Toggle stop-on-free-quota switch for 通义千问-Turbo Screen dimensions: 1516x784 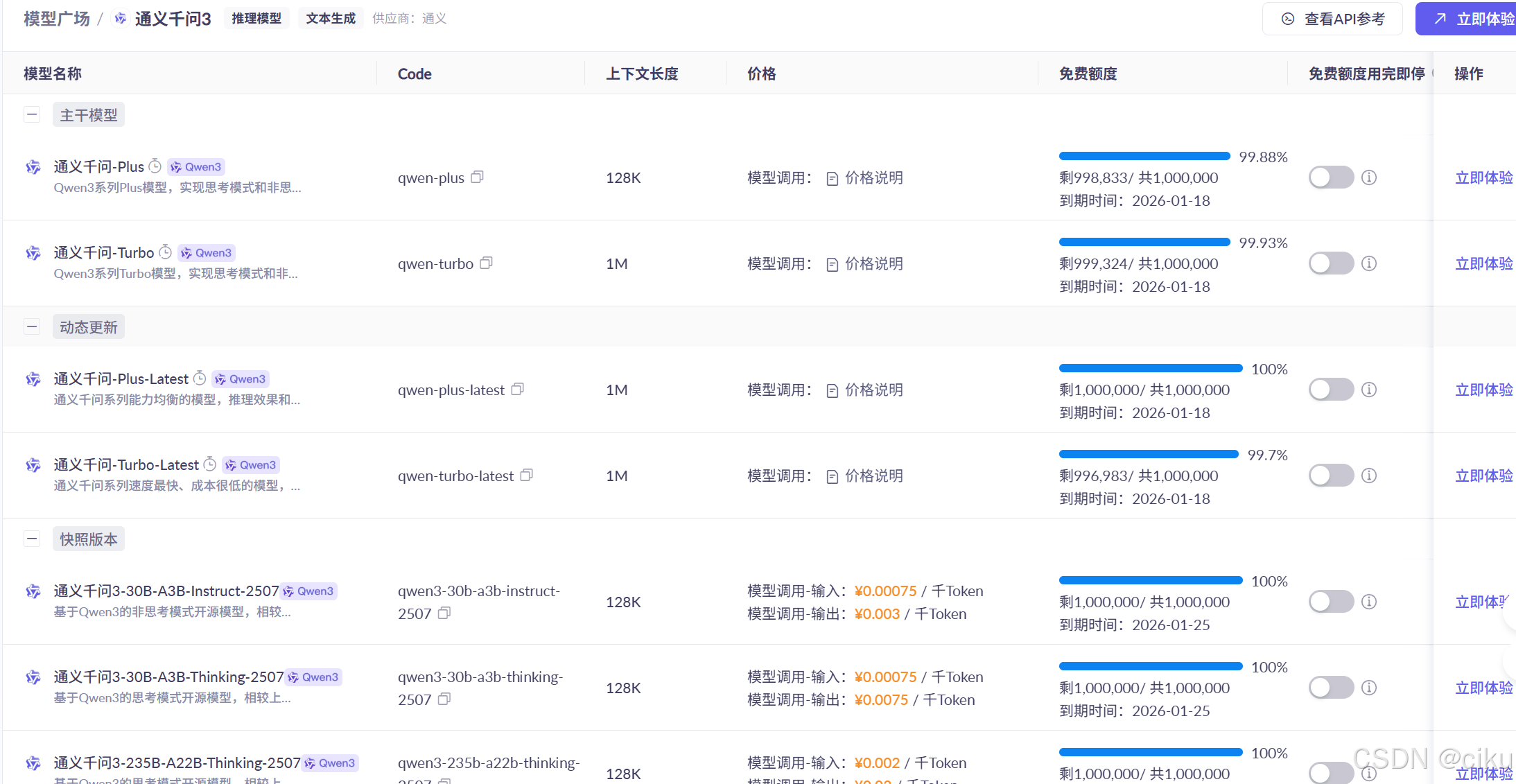coord(1331,263)
